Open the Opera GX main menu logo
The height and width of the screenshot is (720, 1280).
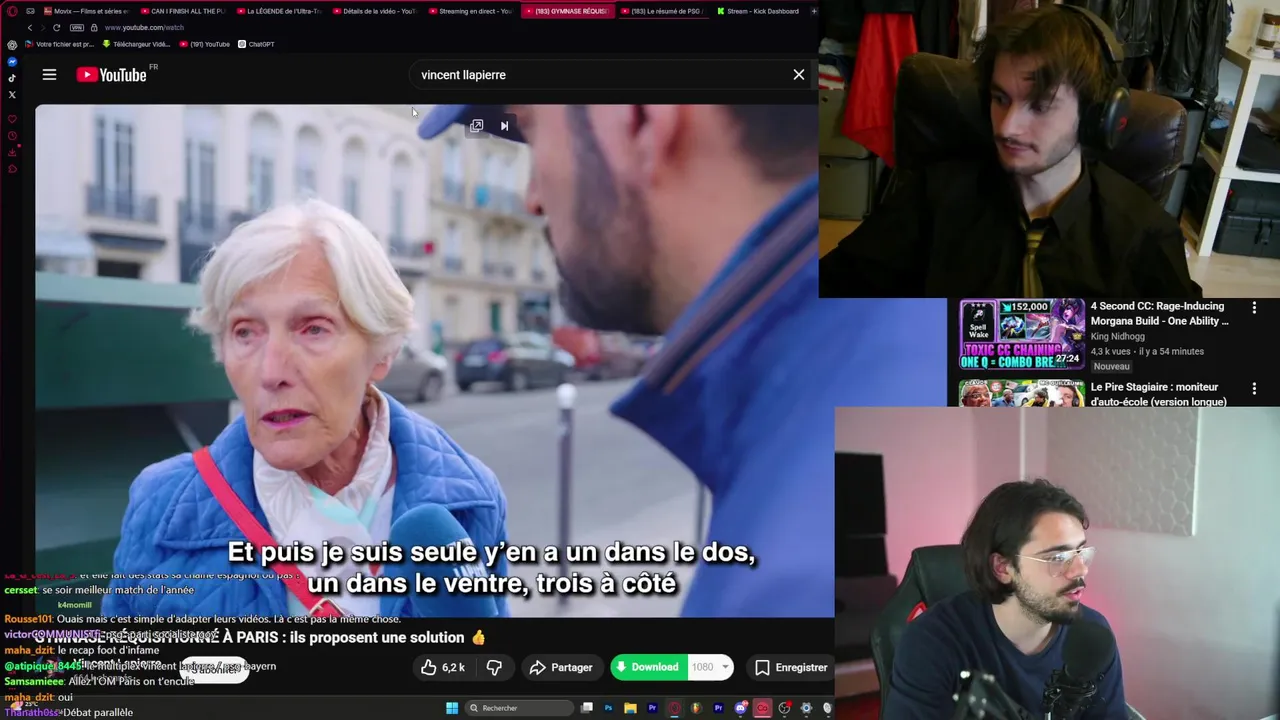(12, 11)
